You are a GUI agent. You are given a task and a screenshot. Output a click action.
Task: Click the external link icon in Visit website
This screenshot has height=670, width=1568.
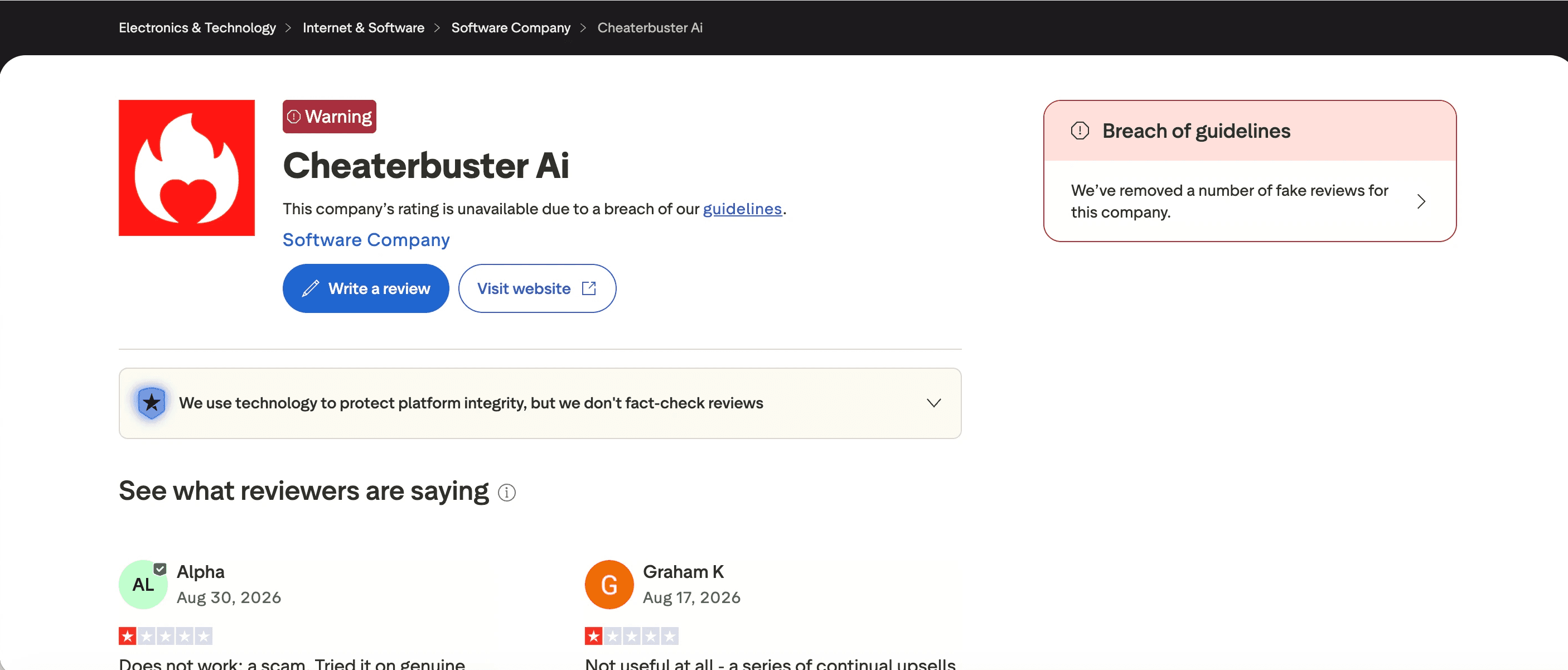[x=589, y=288]
